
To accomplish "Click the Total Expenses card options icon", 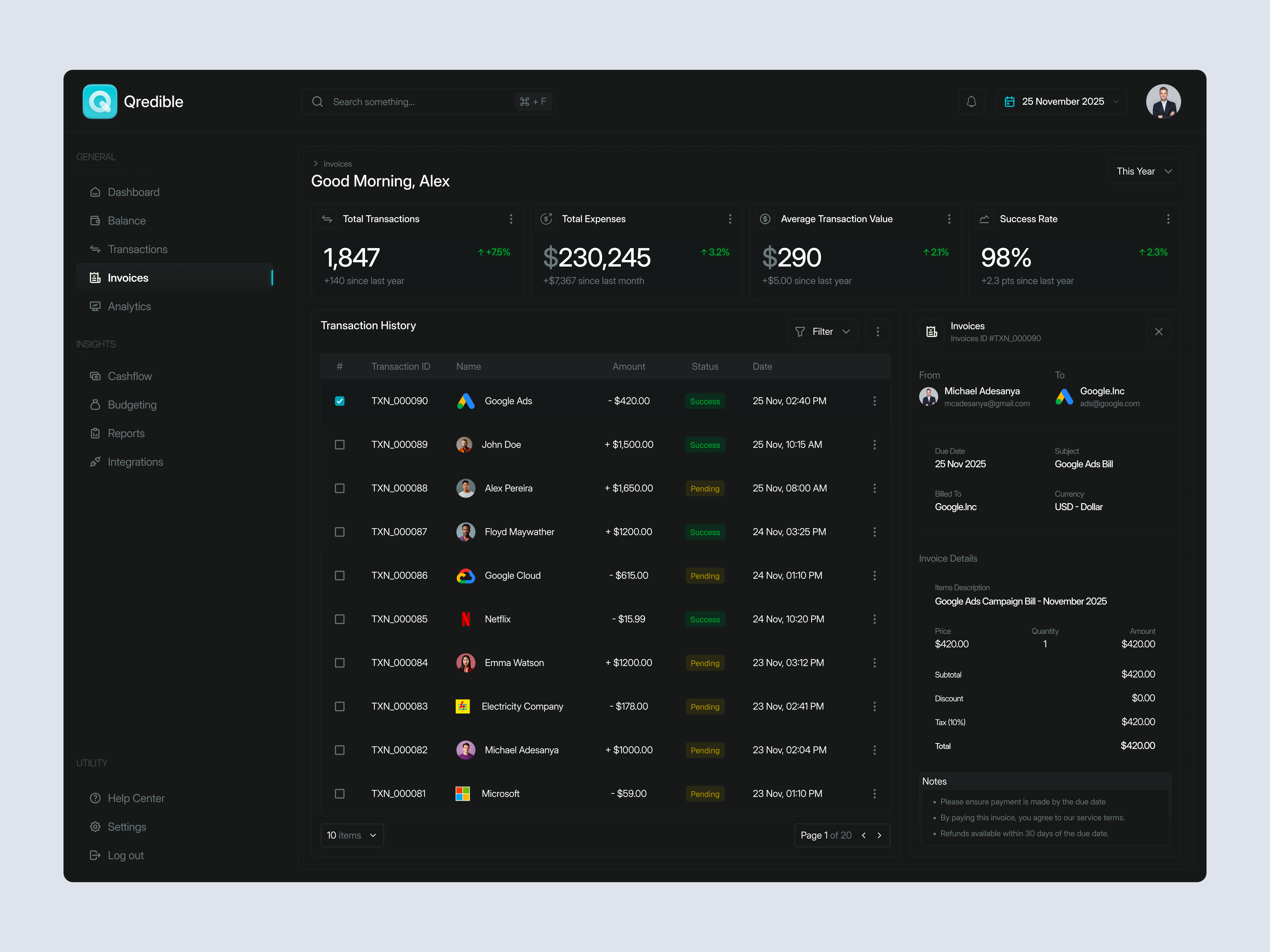I will (x=730, y=219).
